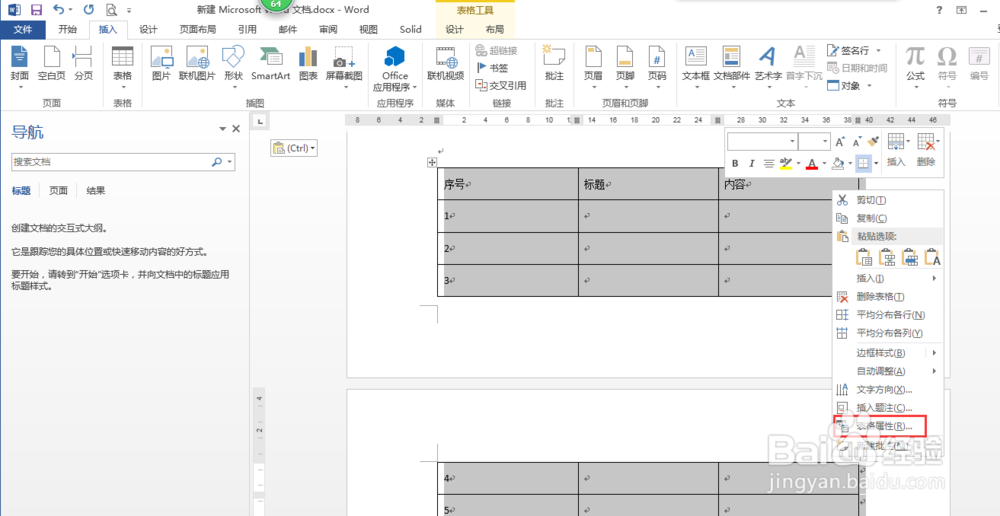The height and width of the screenshot is (516, 1000).
Task: Open the Table (表格) insert button
Action: pyautogui.click(x=122, y=68)
